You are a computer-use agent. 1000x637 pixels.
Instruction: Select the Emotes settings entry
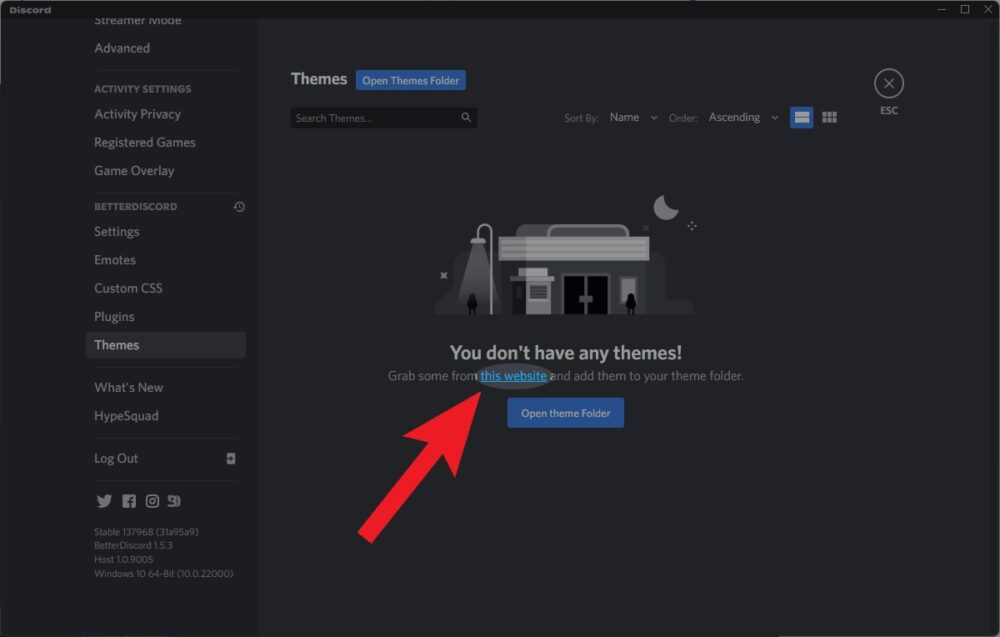pyautogui.click(x=115, y=259)
